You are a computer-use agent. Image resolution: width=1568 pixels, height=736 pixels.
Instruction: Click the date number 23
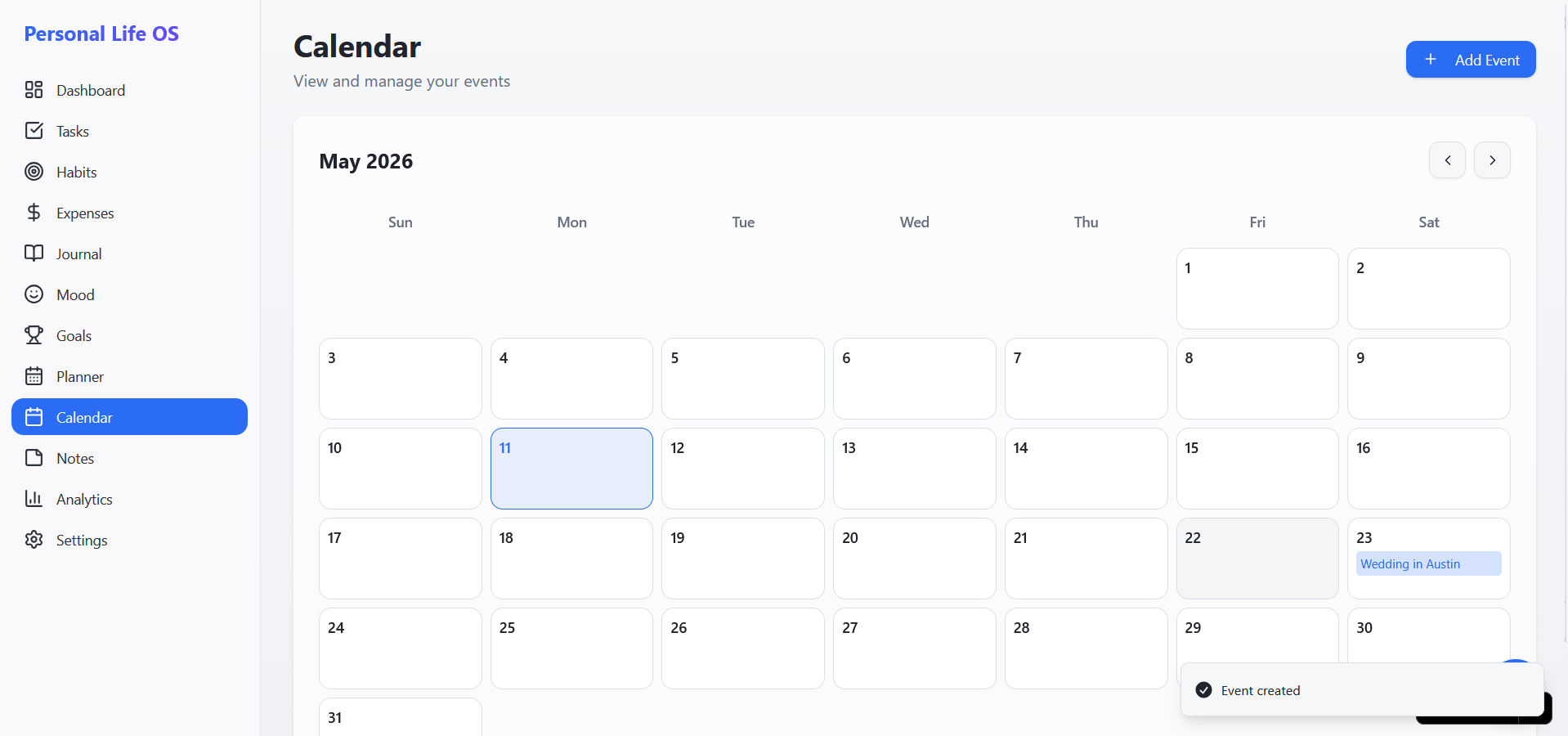(1364, 537)
